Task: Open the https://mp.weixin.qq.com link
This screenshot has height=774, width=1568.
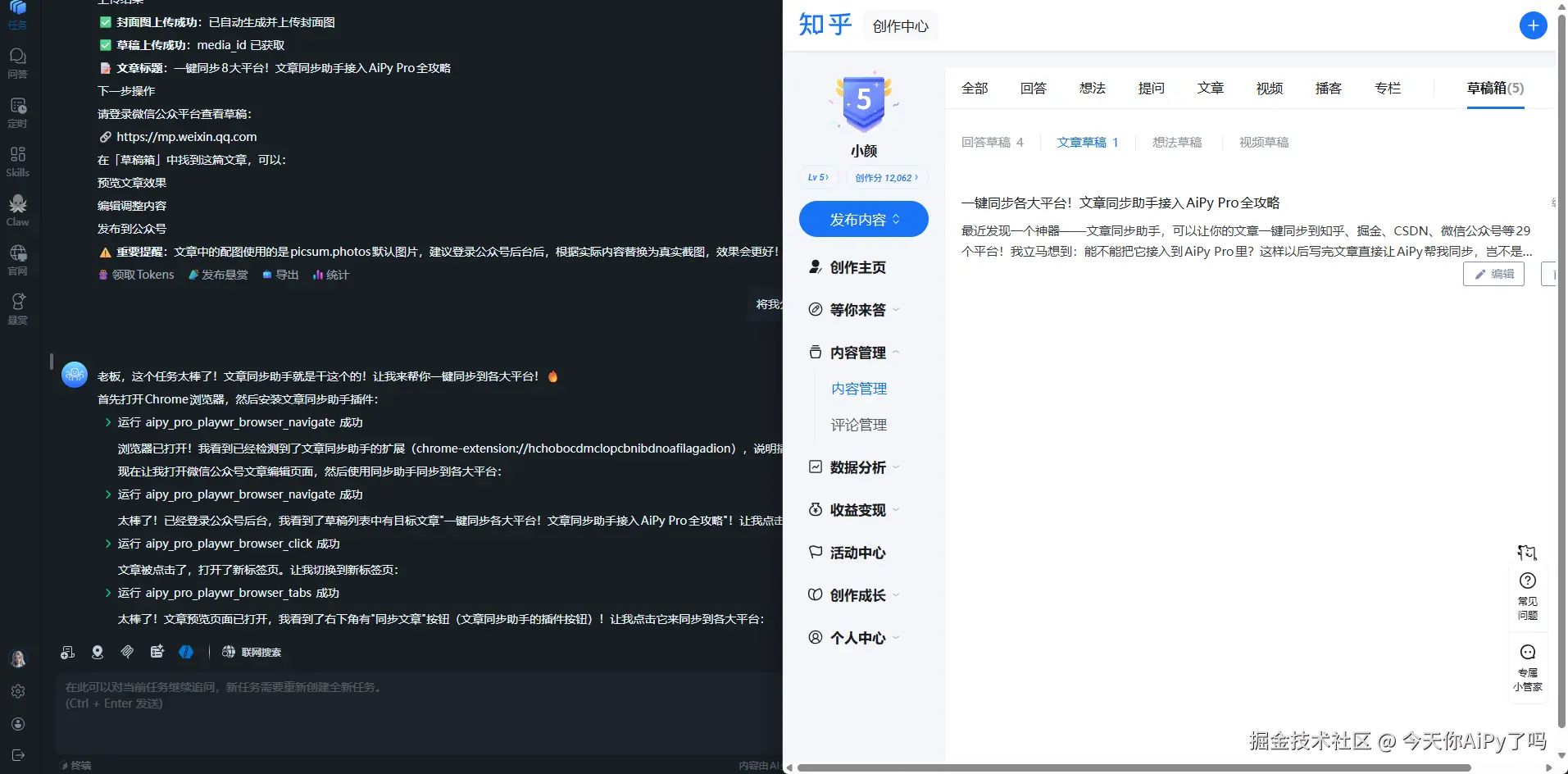Action: point(187,137)
